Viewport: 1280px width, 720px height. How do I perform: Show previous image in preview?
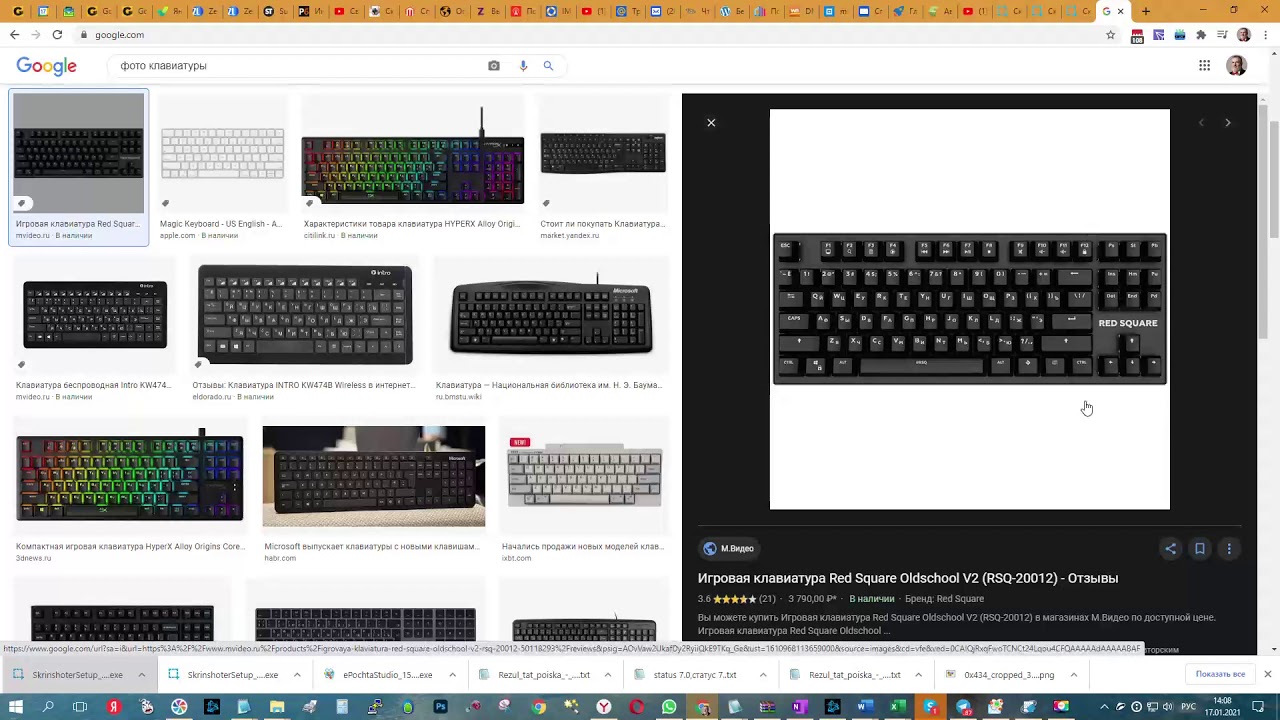1201,123
